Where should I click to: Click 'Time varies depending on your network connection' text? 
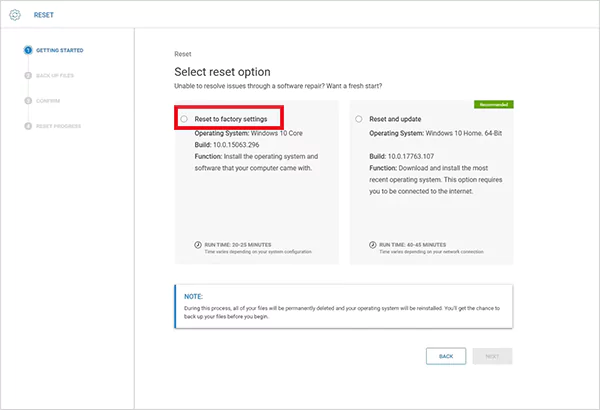(x=432, y=252)
